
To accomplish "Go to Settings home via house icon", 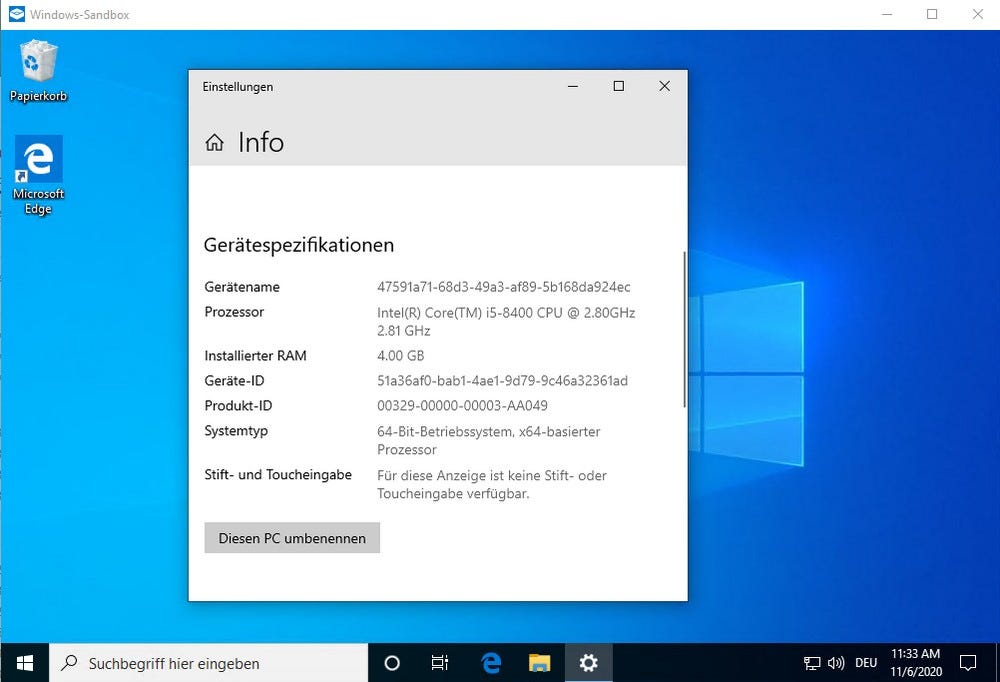I will pos(214,142).
